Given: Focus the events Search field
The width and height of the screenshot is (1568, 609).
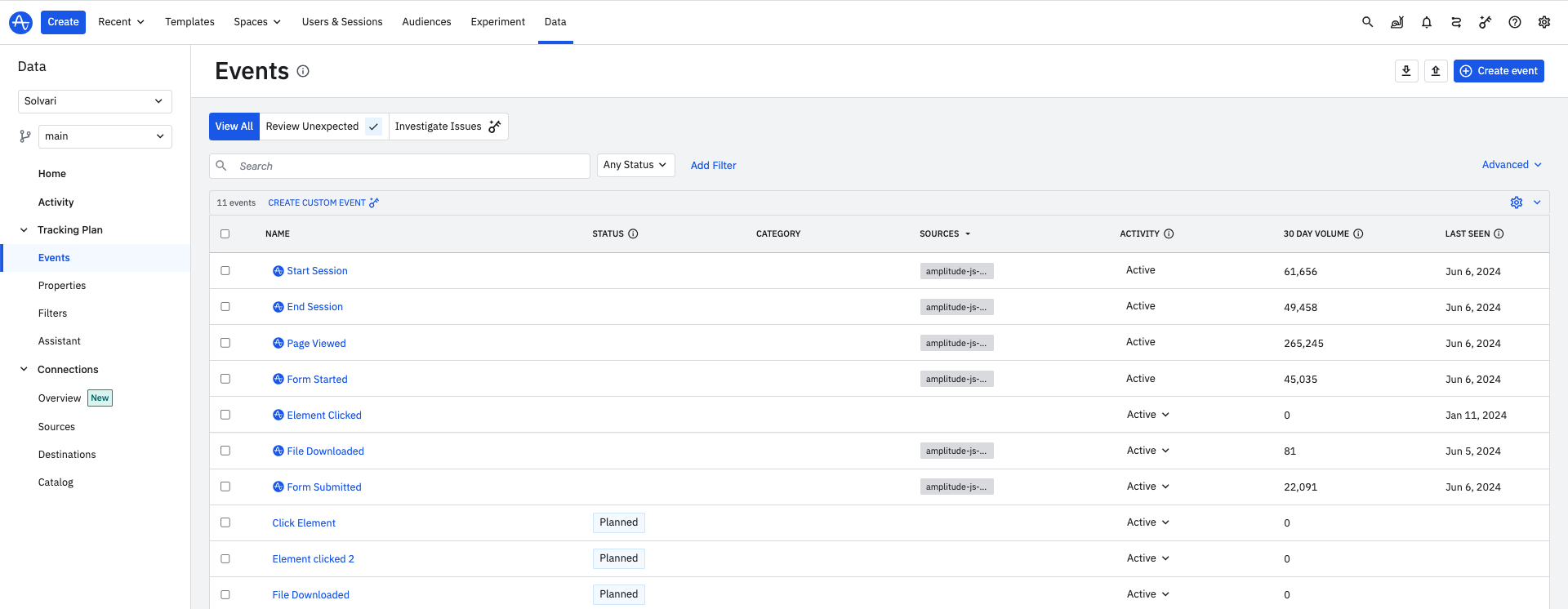Looking at the screenshot, I should (399, 166).
